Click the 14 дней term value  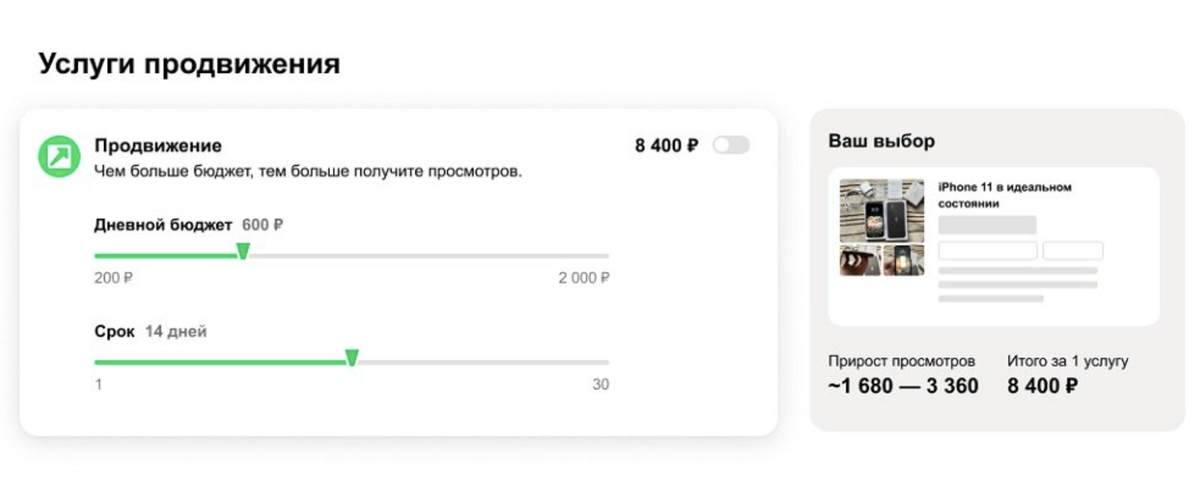click(x=176, y=331)
